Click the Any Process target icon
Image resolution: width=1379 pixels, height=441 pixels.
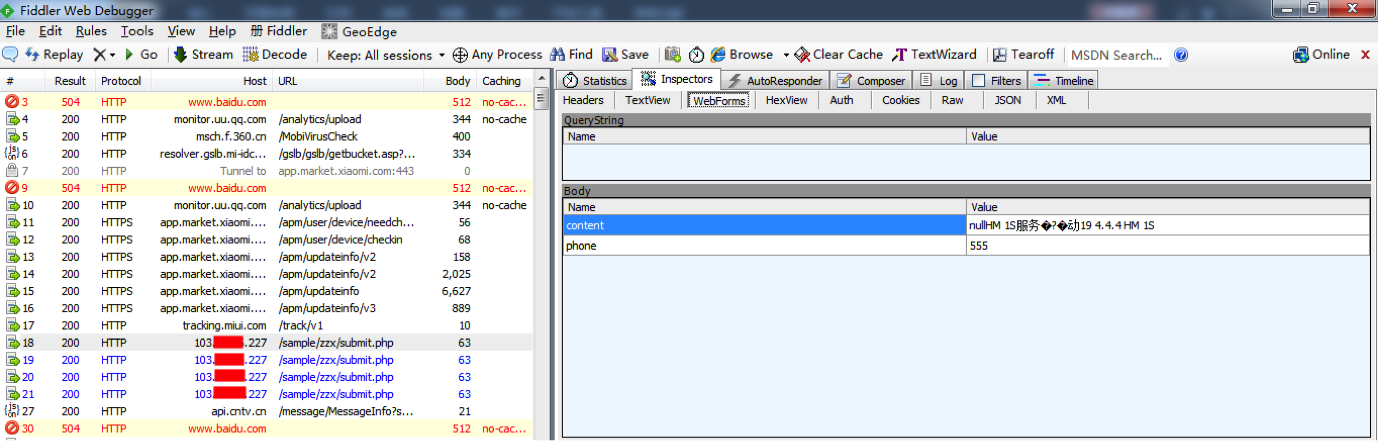[x=461, y=55]
